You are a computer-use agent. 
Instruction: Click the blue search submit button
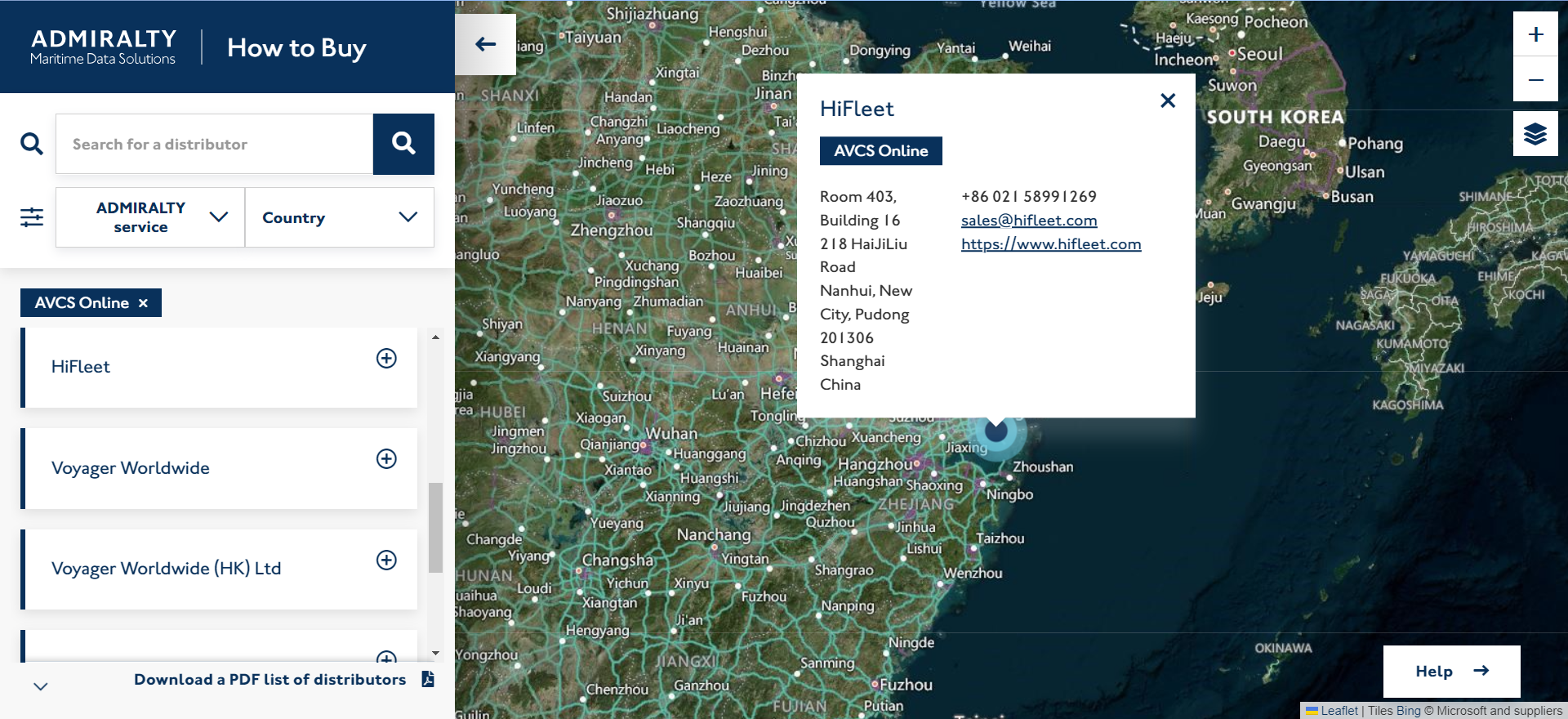click(403, 144)
